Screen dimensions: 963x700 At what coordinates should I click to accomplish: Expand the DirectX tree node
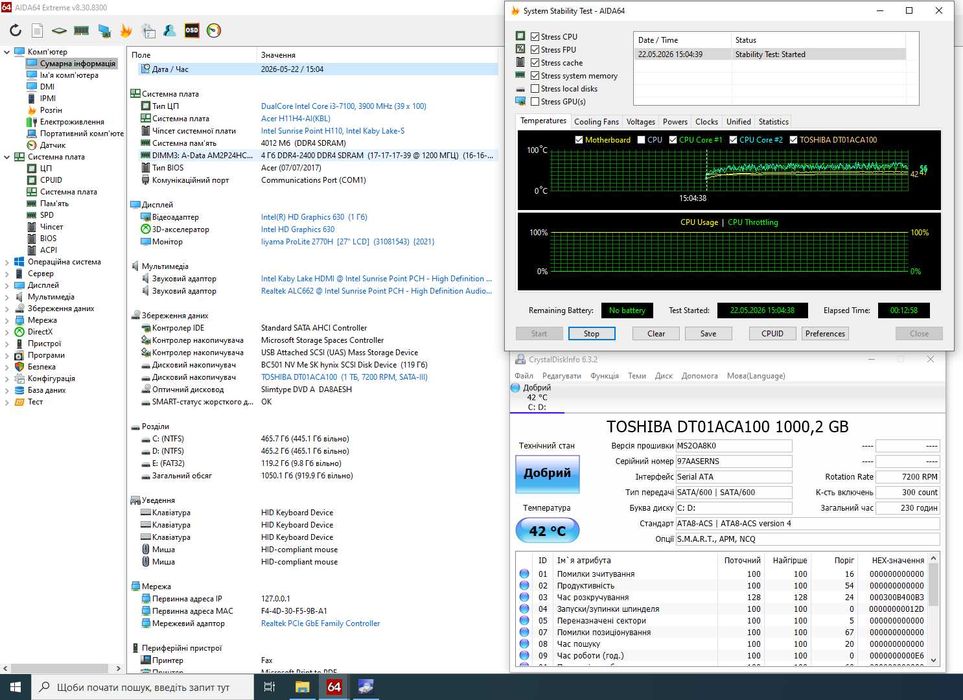(7, 332)
